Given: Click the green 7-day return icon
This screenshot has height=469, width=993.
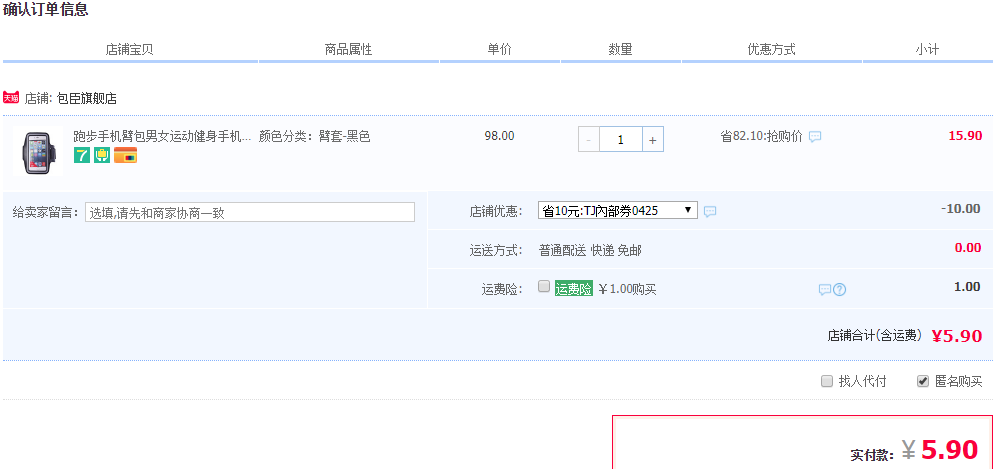Looking at the screenshot, I should 82,155.
